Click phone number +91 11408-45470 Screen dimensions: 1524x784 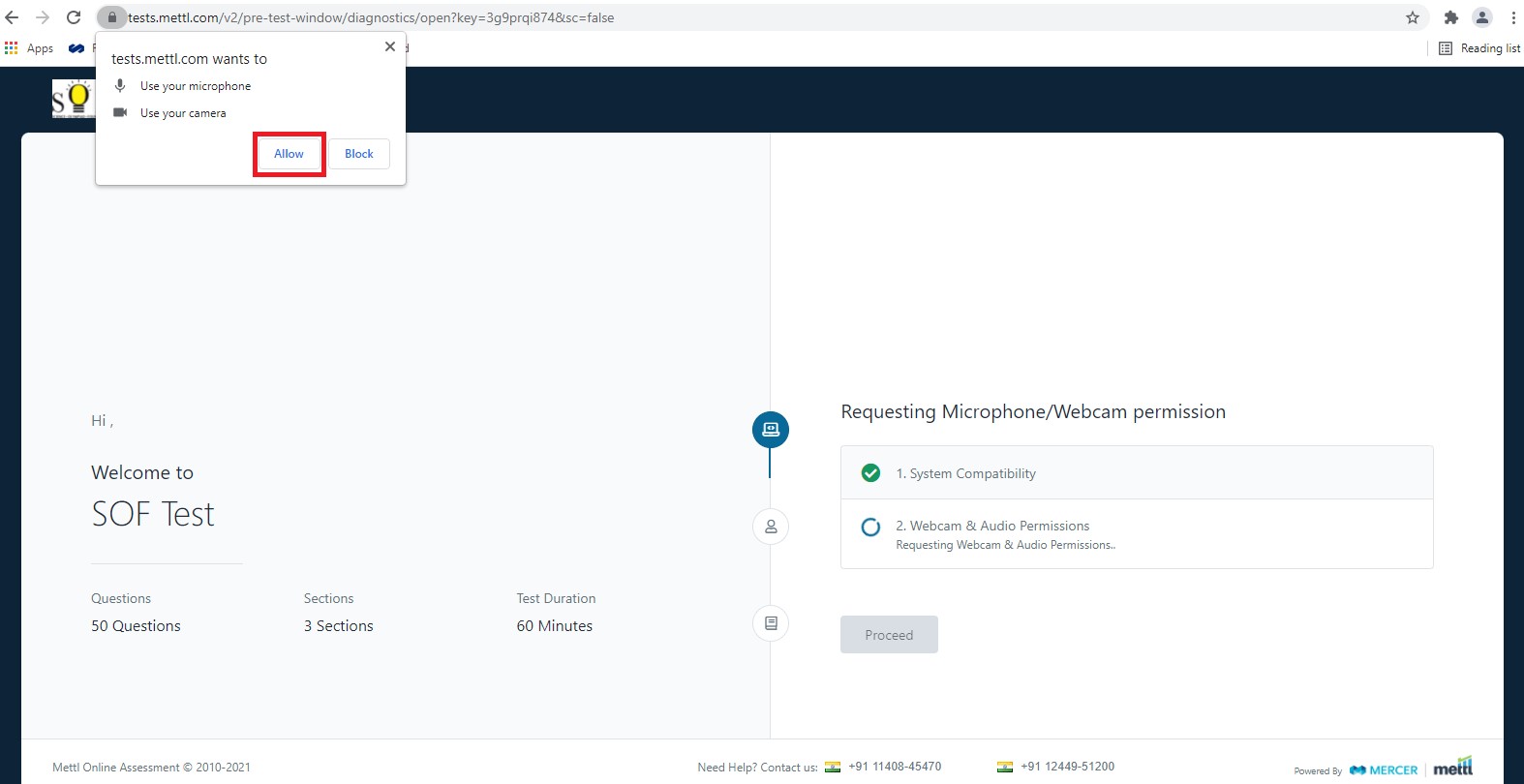[895, 767]
